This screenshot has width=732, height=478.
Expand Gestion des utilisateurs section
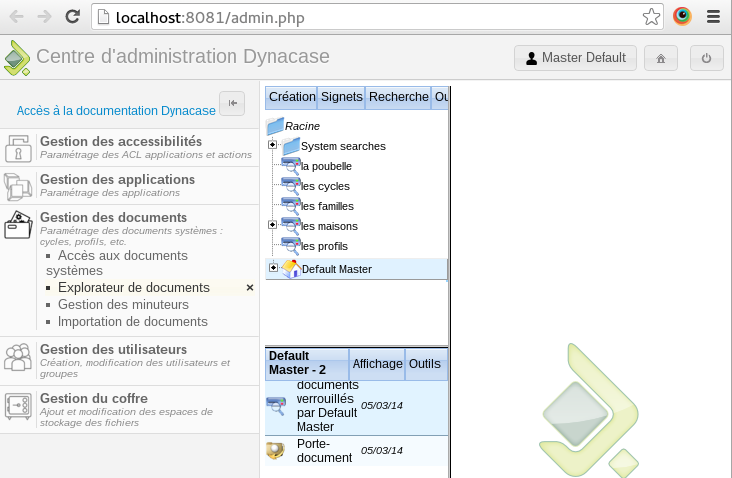(113, 350)
